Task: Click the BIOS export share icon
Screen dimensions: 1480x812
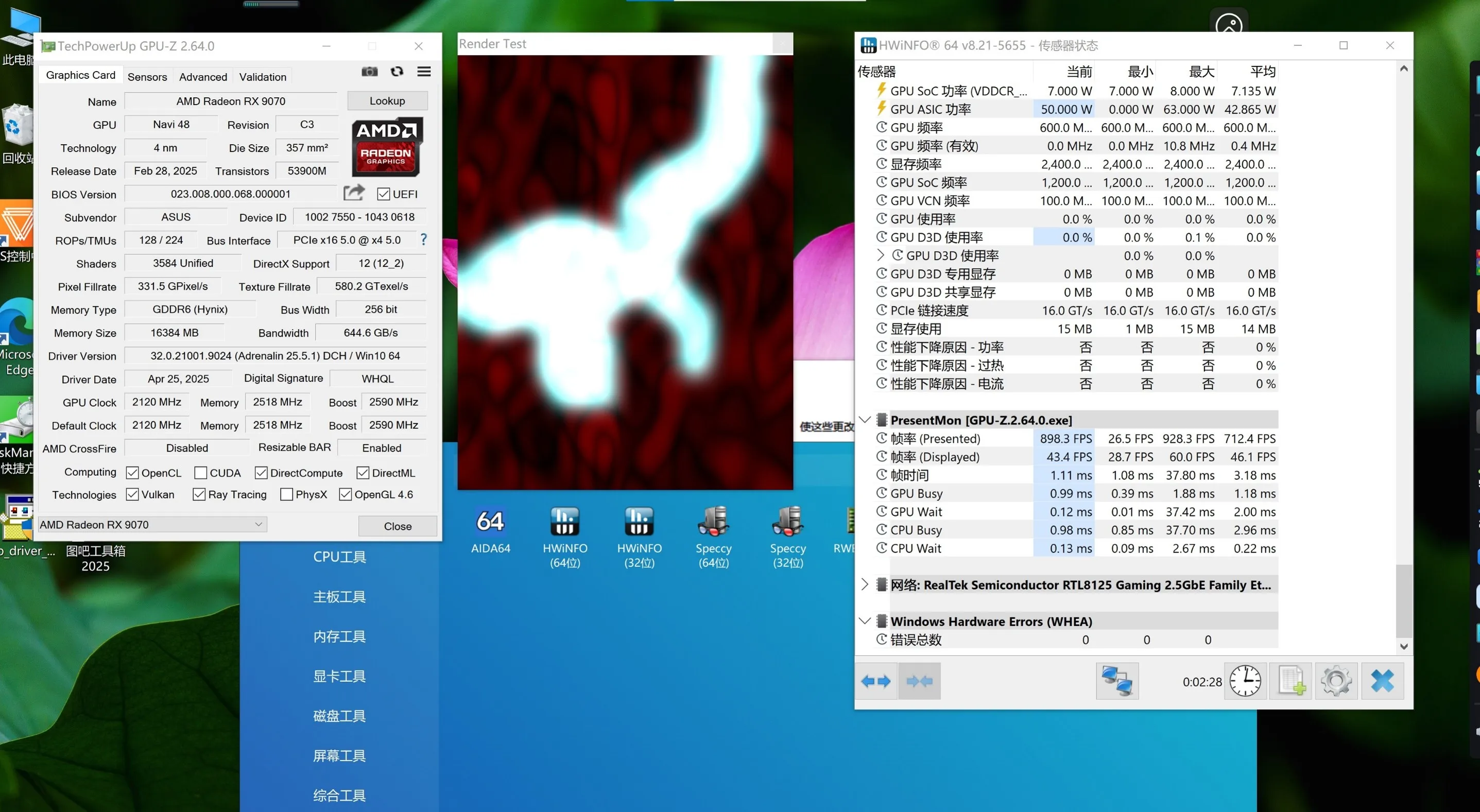Action: click(x=354, y=193)
